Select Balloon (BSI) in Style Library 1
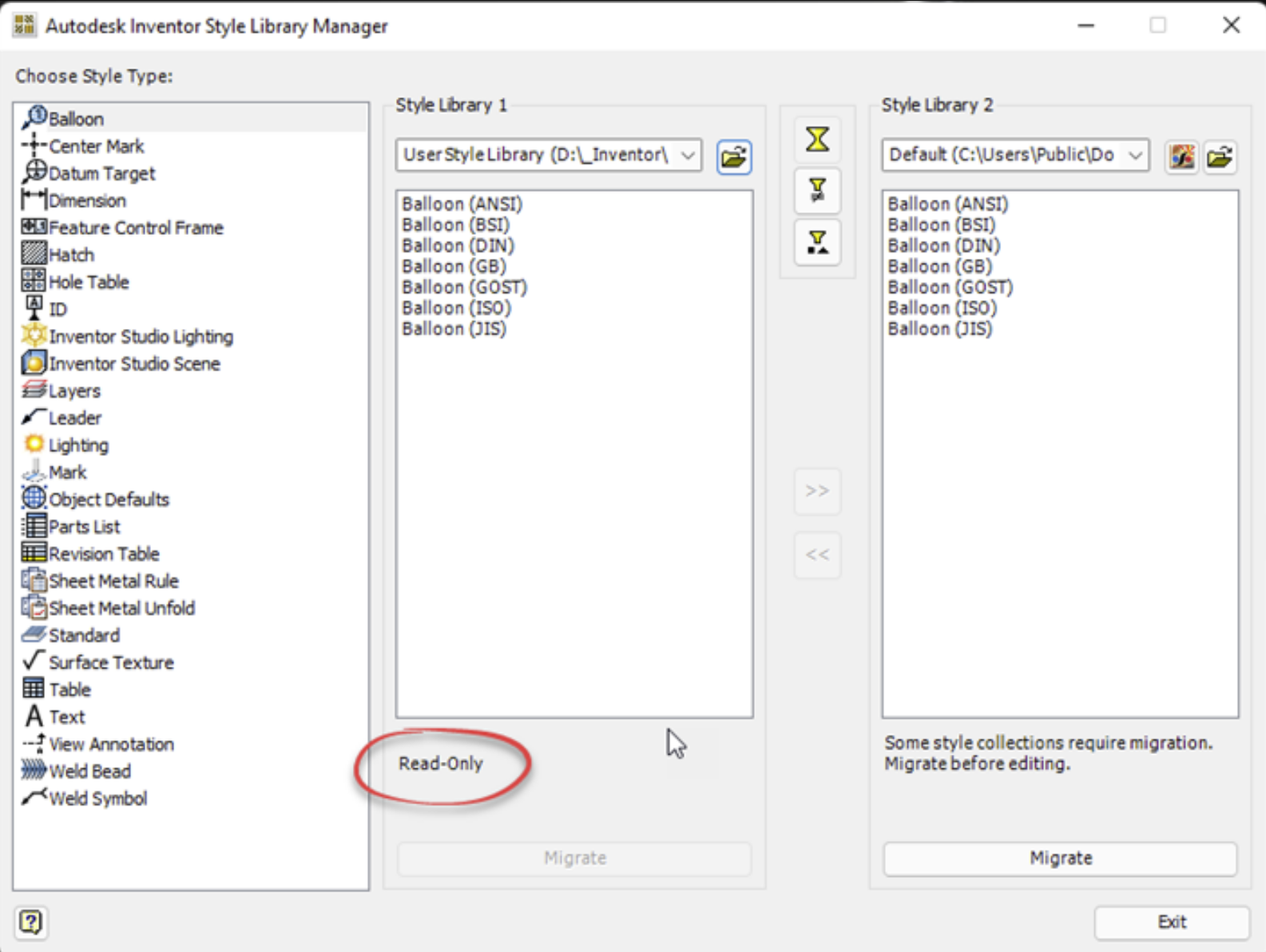 pyautogui.click(x=455, y=224)
